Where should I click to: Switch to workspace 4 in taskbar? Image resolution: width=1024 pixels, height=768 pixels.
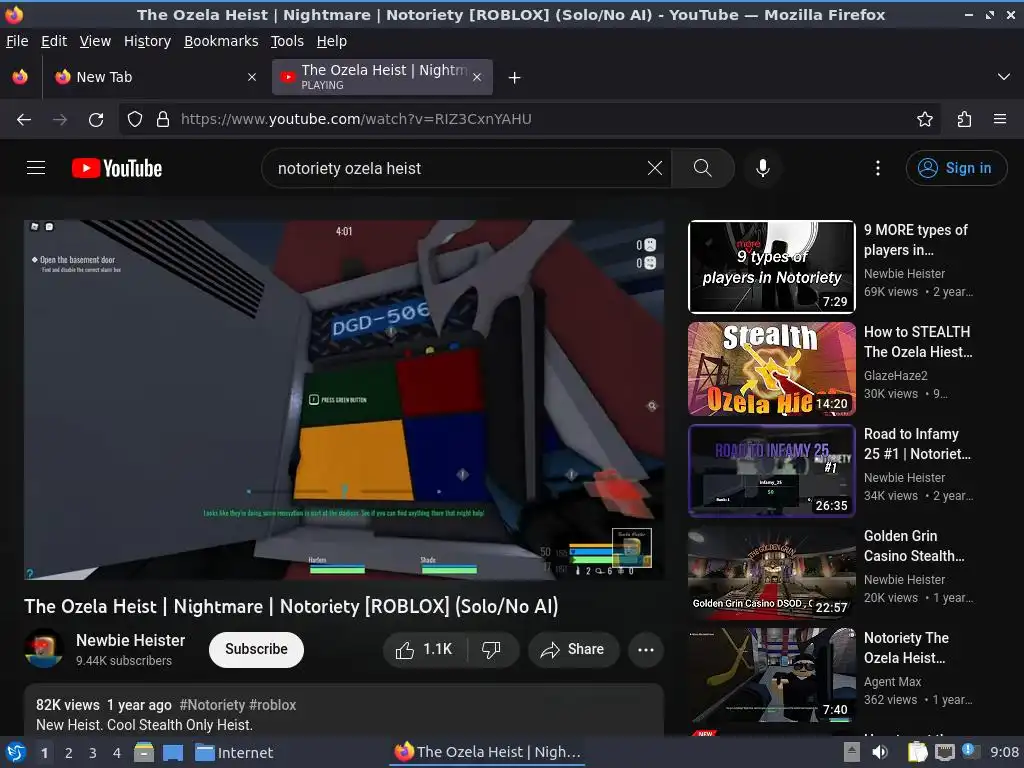pos(117,753)
